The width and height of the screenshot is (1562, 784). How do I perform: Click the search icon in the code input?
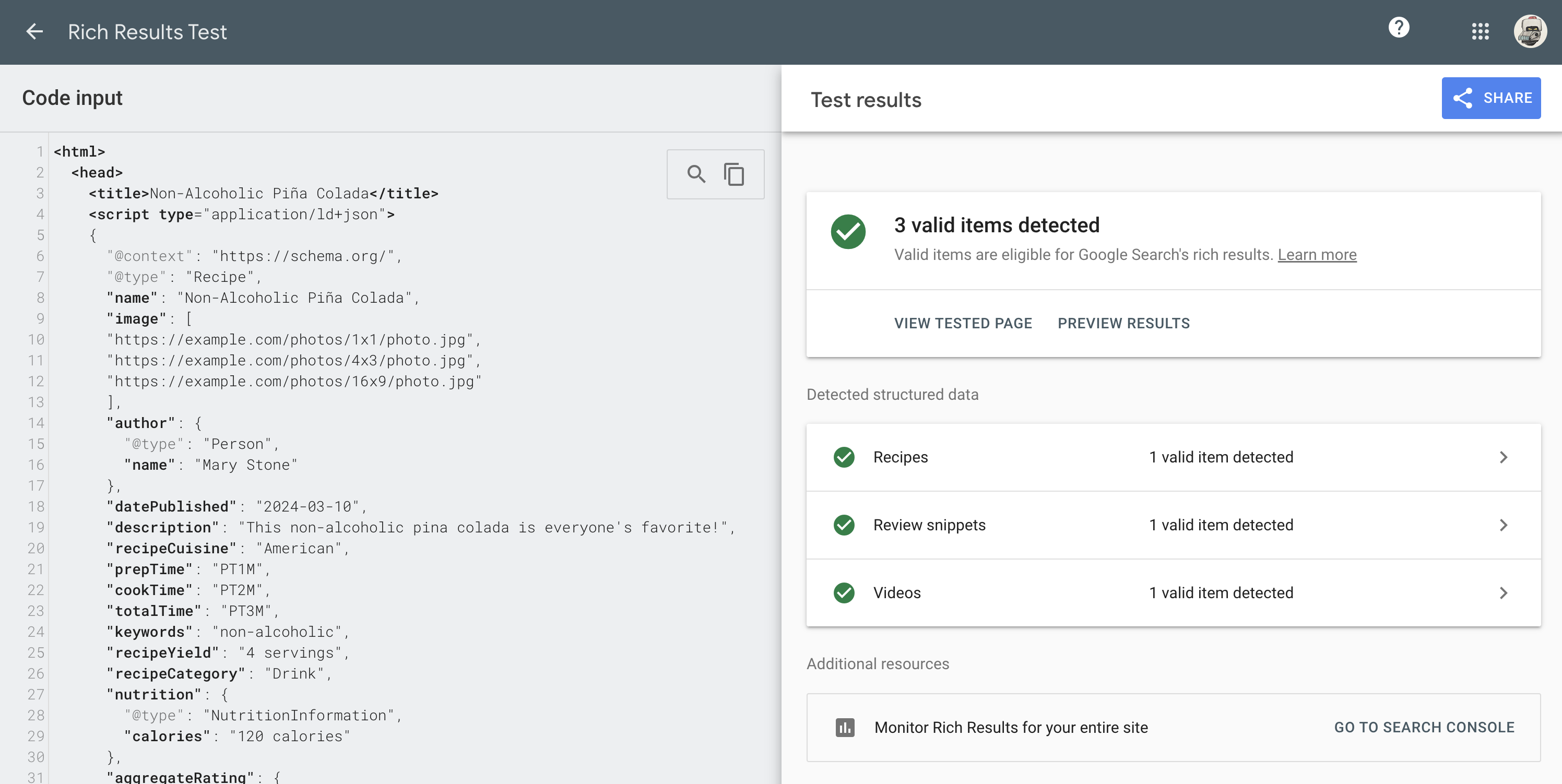click(695, 174)
